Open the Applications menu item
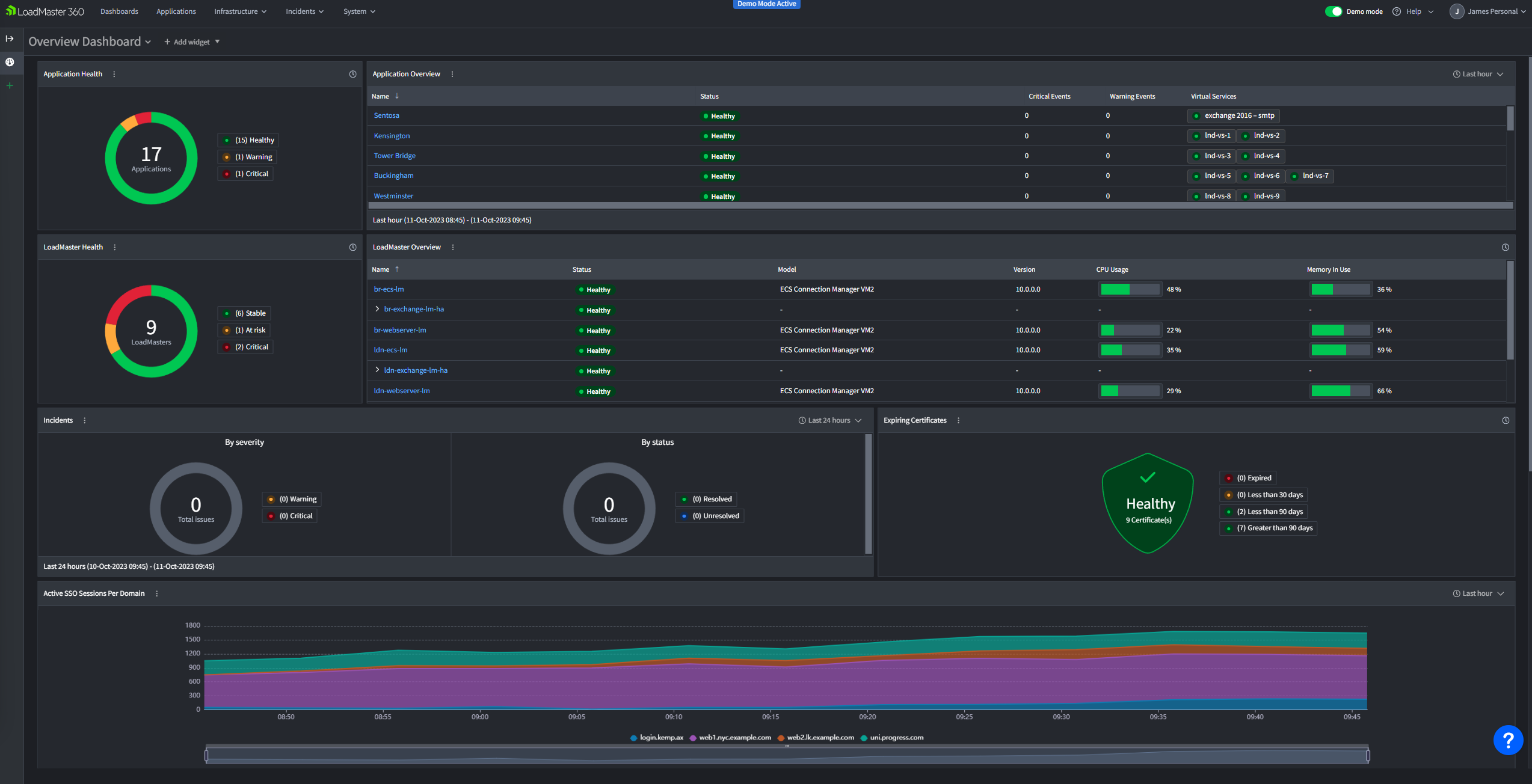 (176, 11)
